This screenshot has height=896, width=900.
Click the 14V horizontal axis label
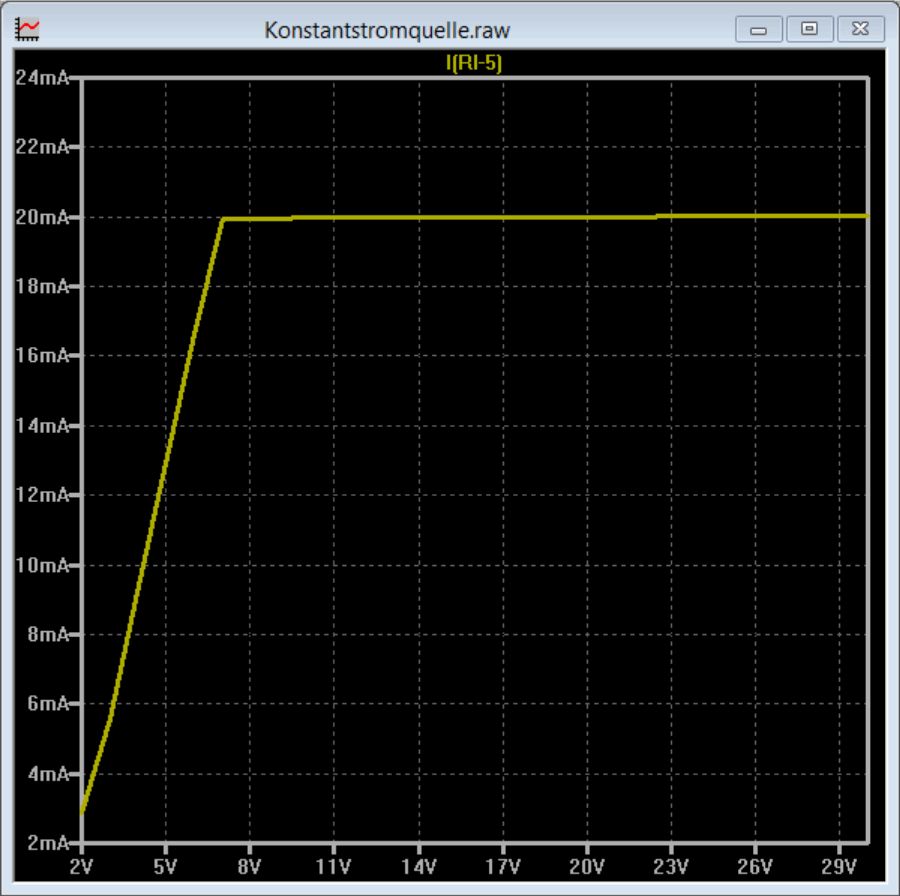click(418, 866)
